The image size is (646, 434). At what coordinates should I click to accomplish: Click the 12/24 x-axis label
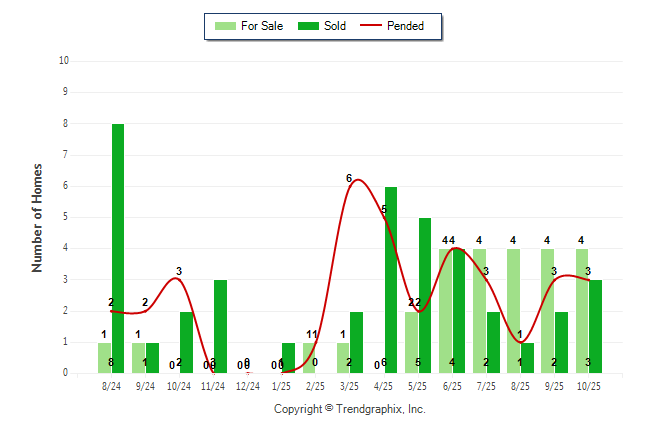click(x=247, y=387)
